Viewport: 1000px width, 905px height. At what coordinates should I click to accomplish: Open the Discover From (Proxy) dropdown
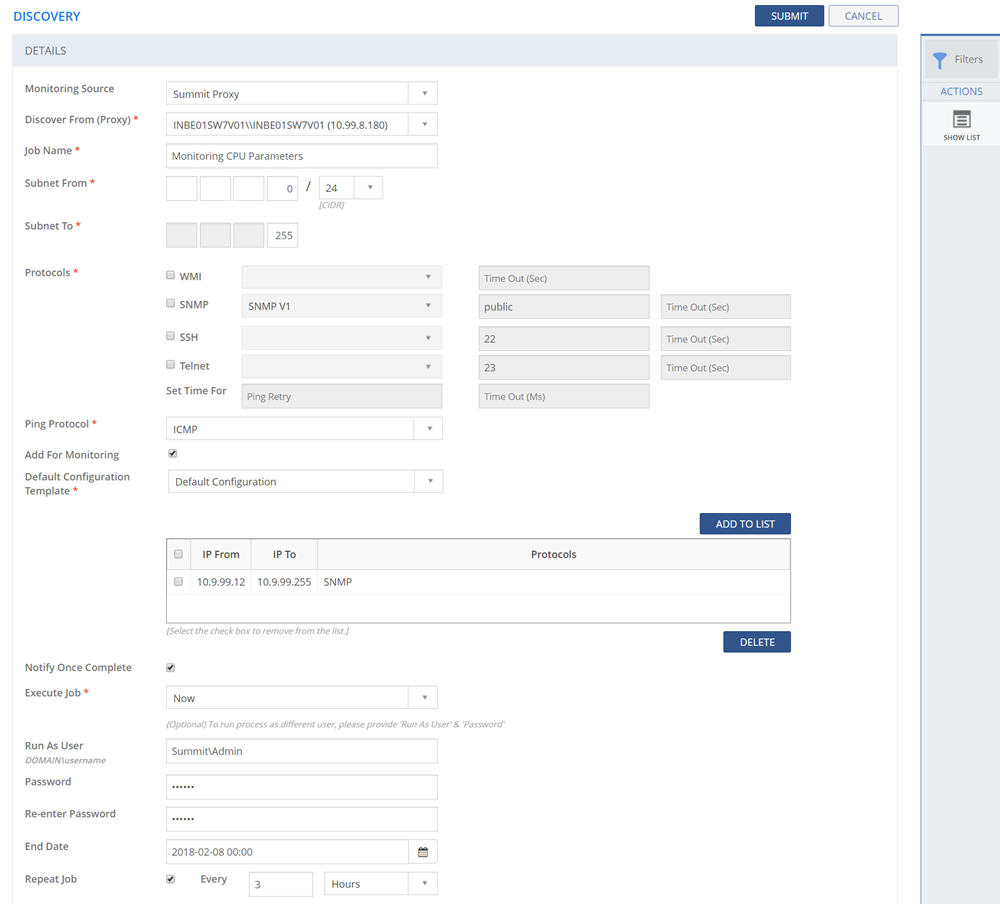pyautogui.click(x=423, y=125)
